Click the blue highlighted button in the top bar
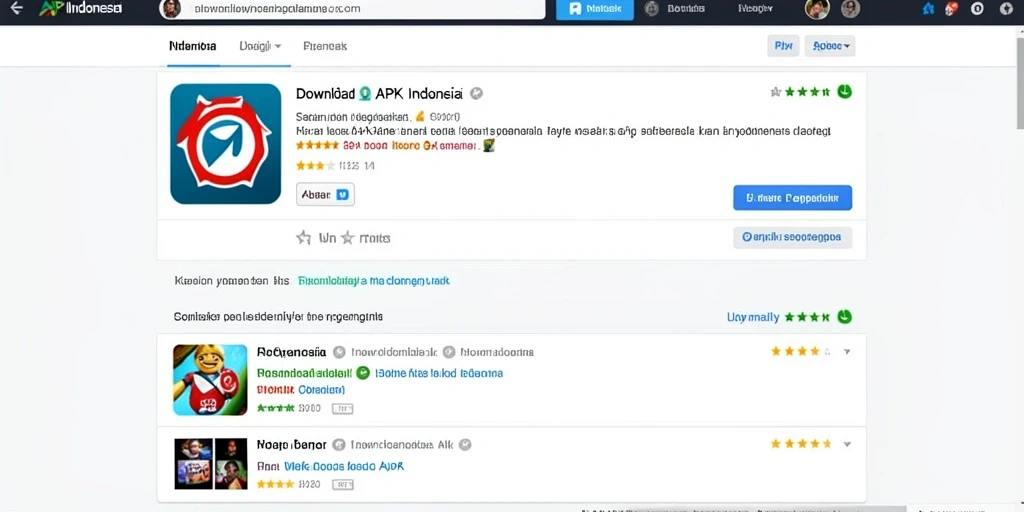The width and height of the screenshot is (1024, 512). point(594,9)
